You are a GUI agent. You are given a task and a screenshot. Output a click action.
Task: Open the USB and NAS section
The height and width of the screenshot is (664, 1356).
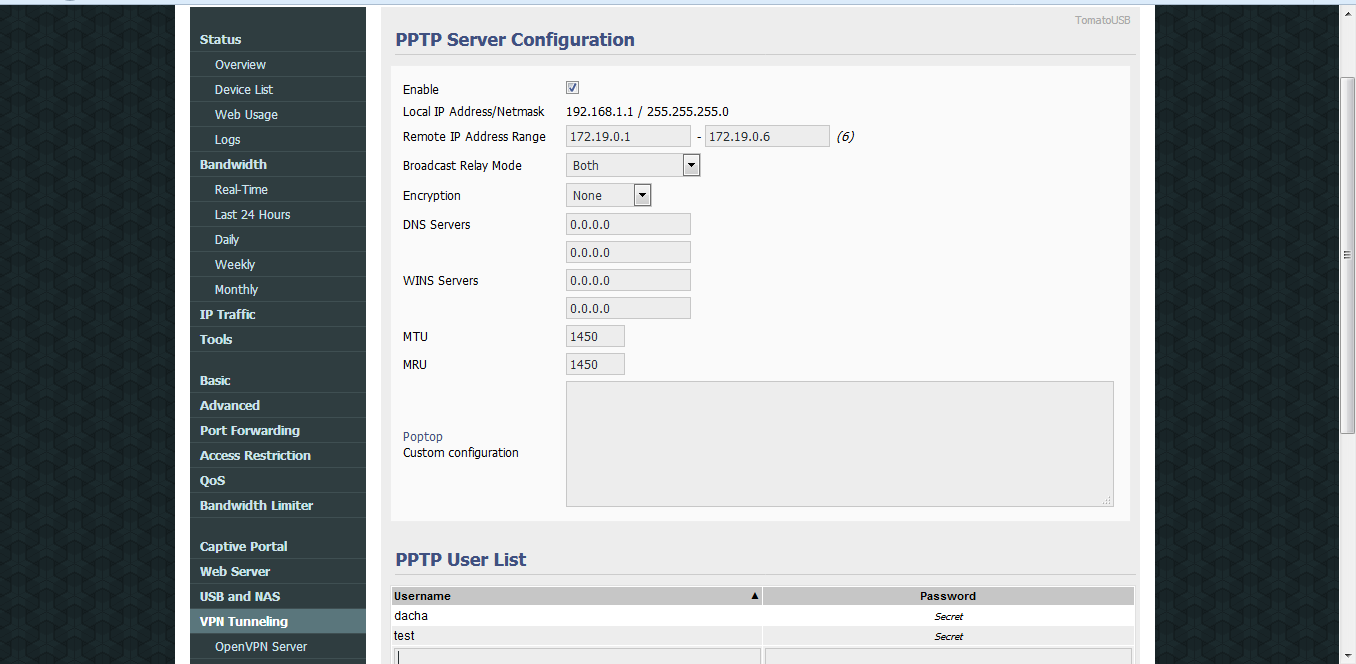278,596
